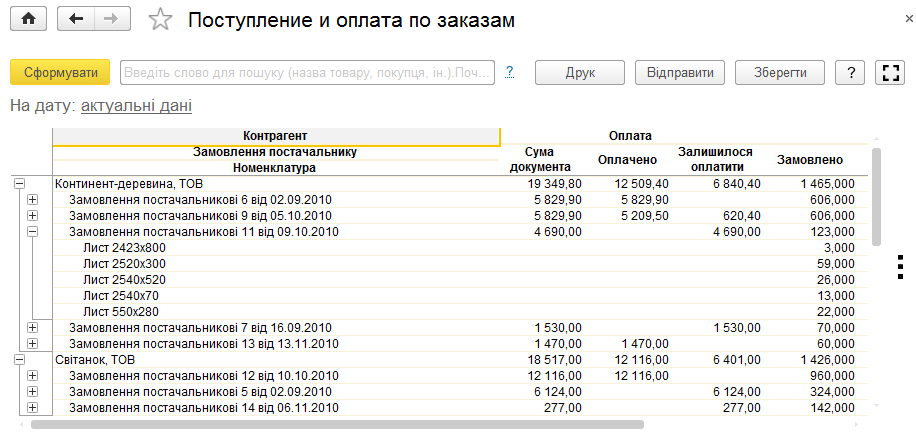
Task: Add report to favorites star
Action: pos(160,20)
